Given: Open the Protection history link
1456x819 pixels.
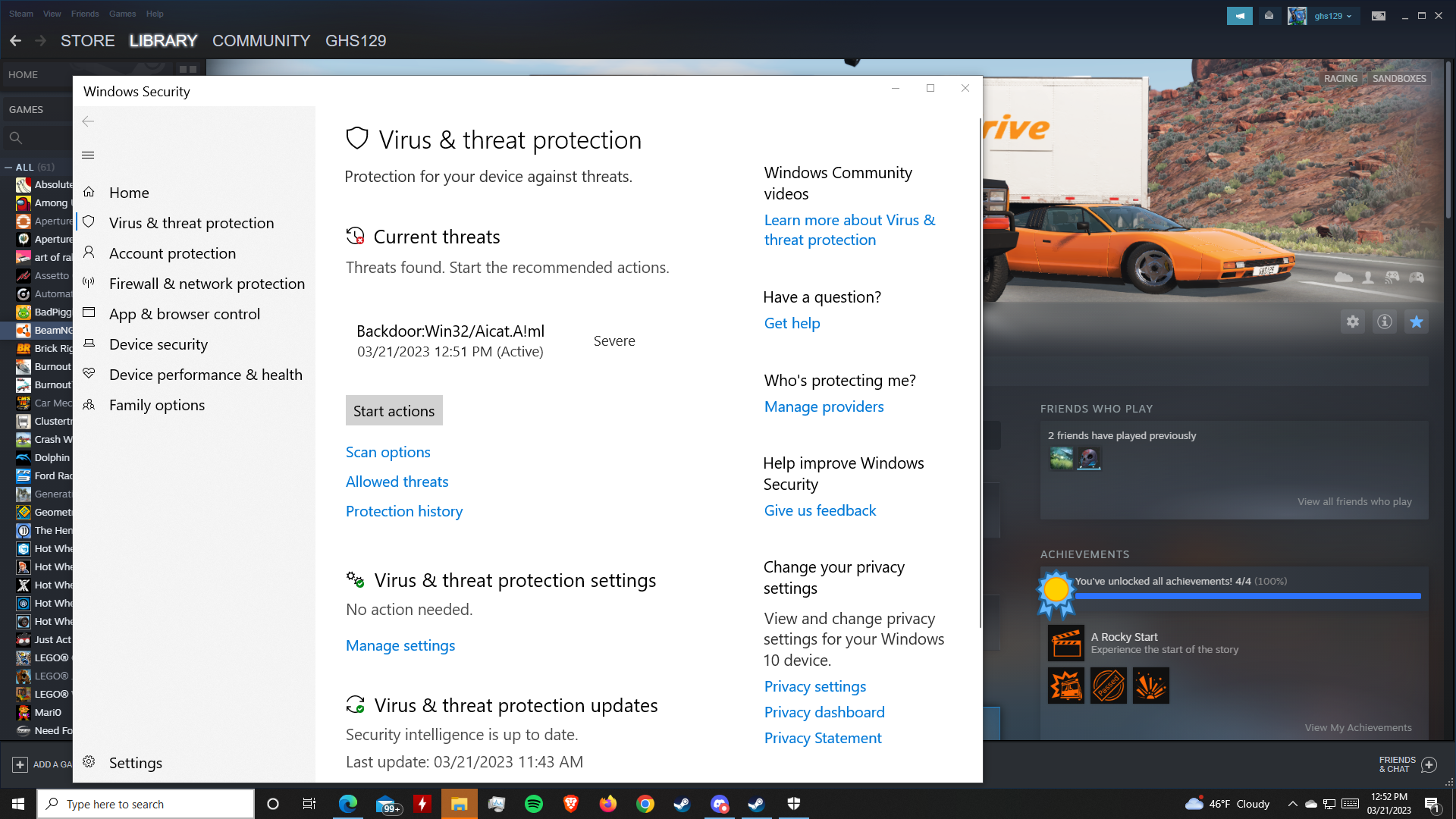Looking at the screenshot, I should coord(403,511).
